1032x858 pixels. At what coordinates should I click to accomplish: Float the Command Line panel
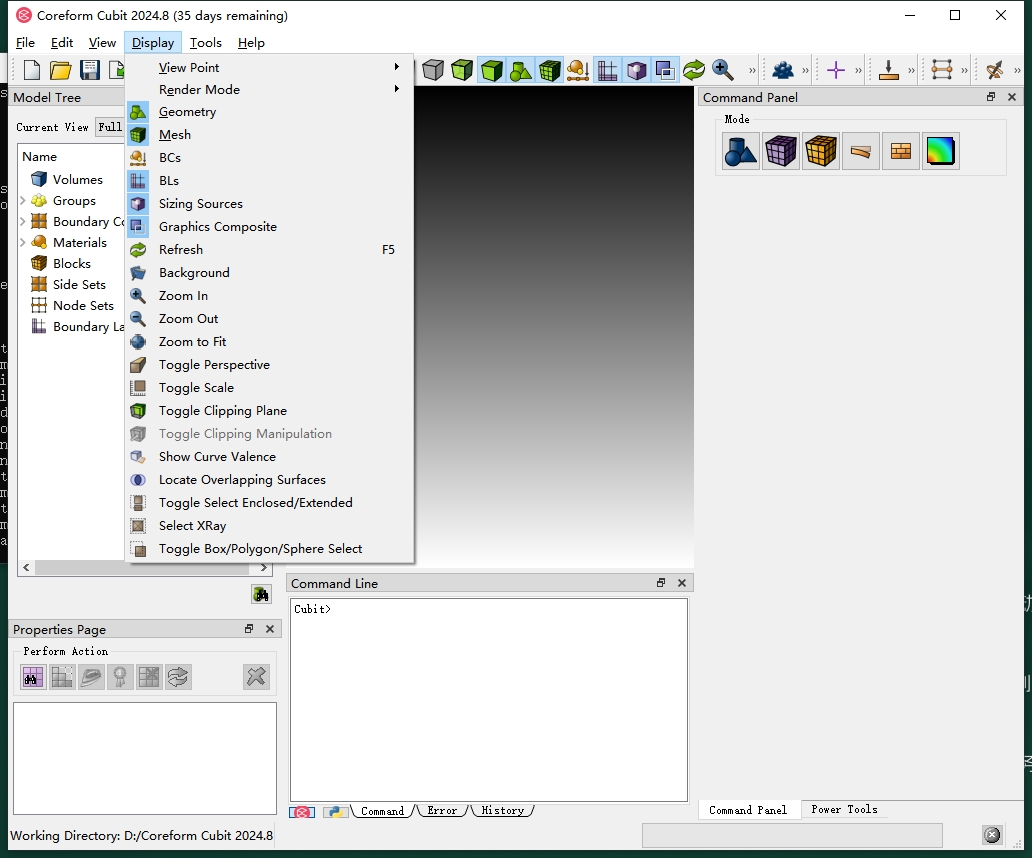coord(661,583)
